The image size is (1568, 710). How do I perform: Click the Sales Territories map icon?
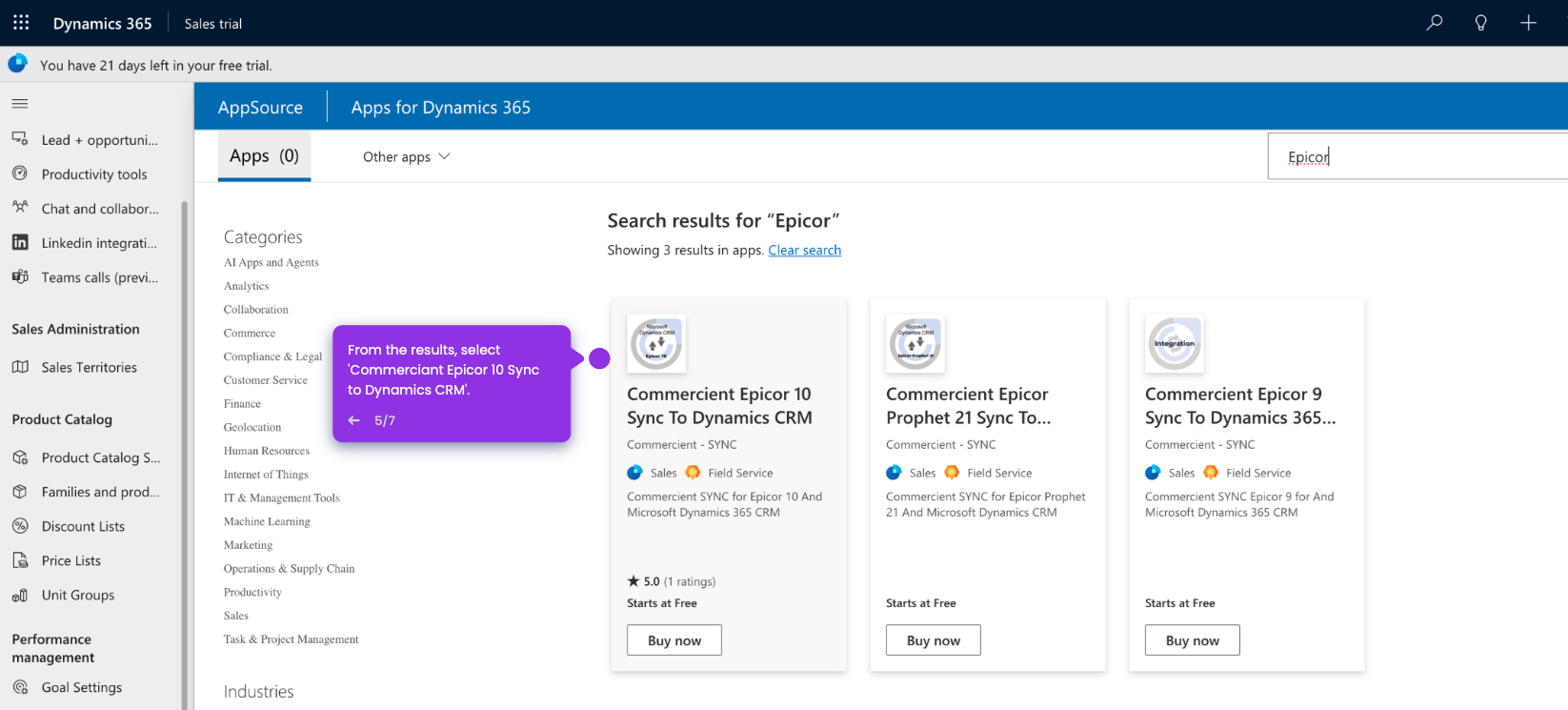pos(20,367)
